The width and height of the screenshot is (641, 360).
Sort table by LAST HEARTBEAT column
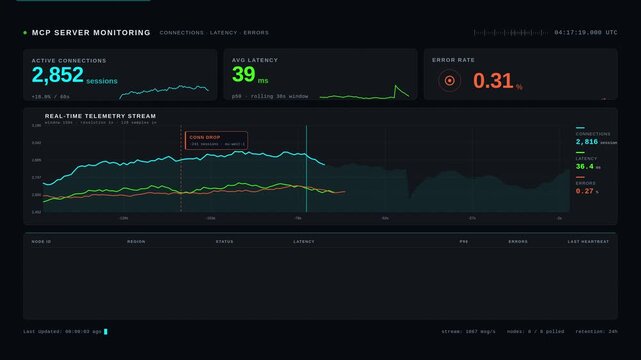tap(588, 242)
